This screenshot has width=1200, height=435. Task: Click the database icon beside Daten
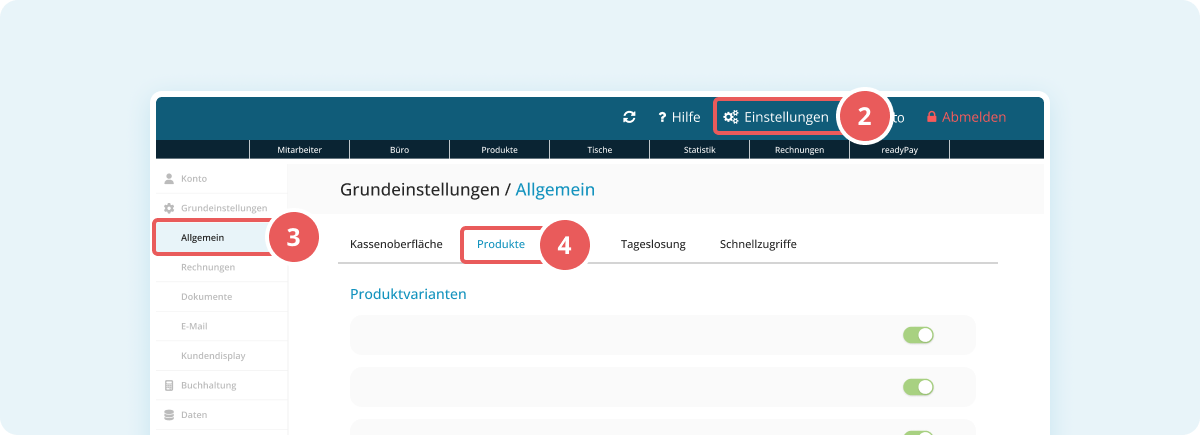[x=169, y=414]
